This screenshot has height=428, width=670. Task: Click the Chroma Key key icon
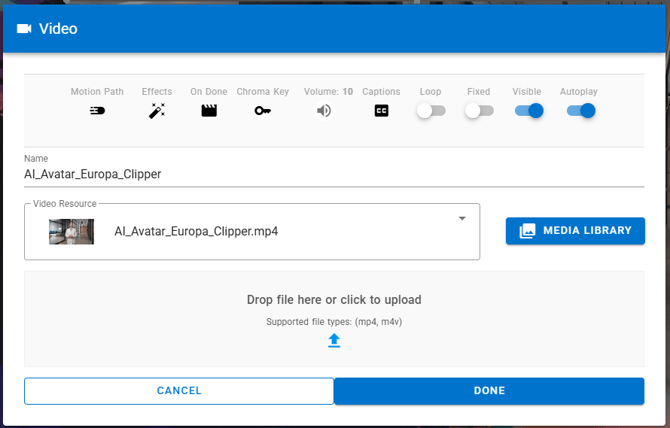(x=262, y=111)
